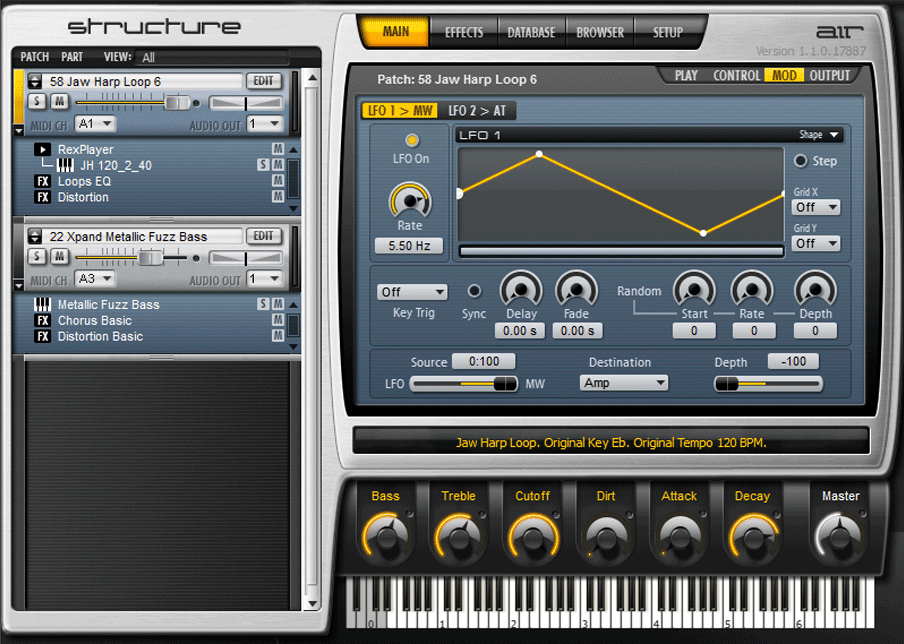This screenshot has height=644, width=904.
Task: Switch to the EFFECTS tab
Action: point(464,31)
